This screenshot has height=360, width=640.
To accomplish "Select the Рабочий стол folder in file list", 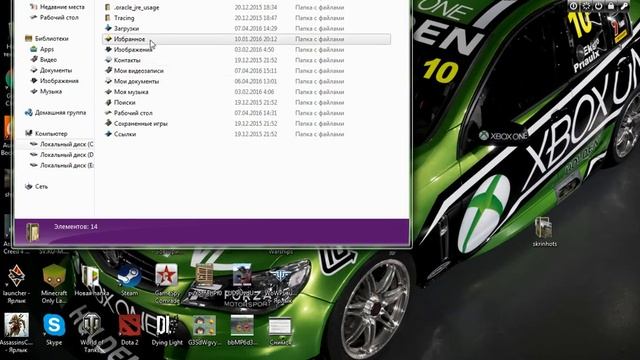I will (247, 113).
